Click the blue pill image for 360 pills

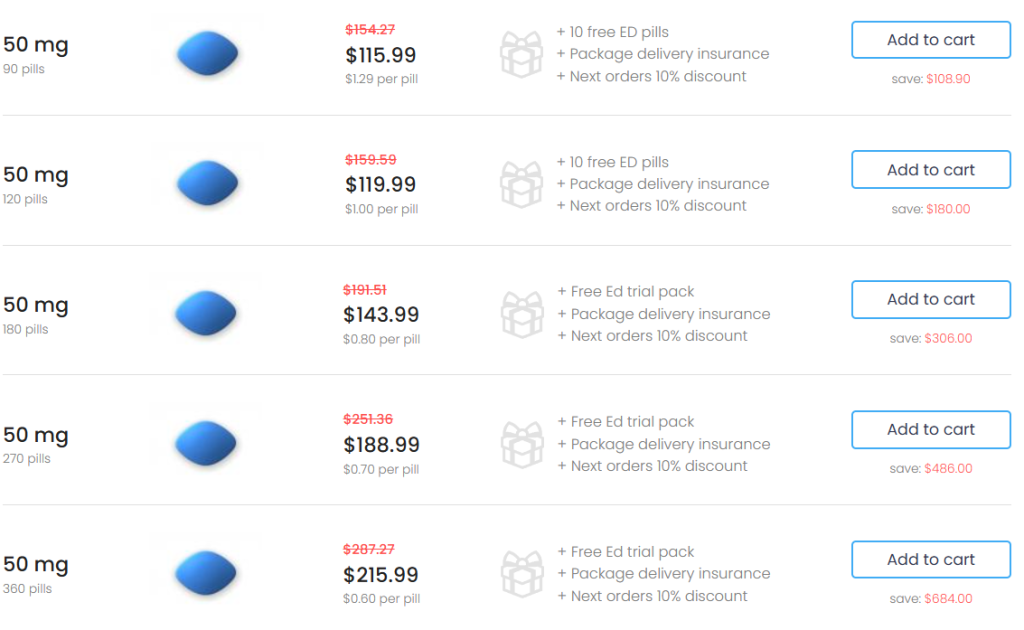(x=208, y=573)
